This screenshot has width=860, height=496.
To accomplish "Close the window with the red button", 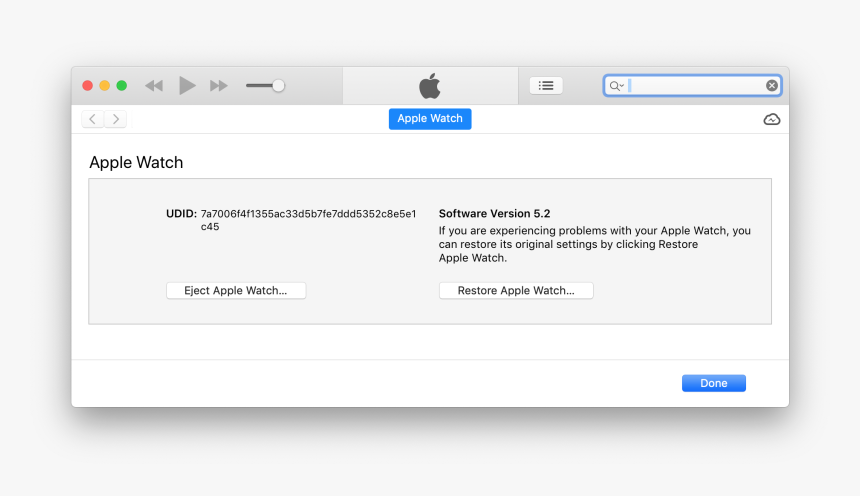I will point(87,86).
